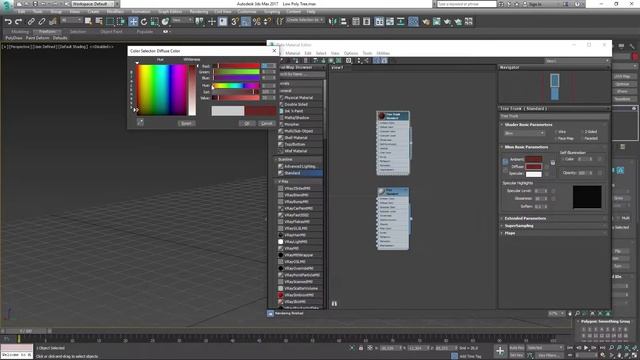Click the Play Animation button

point(586,348)
